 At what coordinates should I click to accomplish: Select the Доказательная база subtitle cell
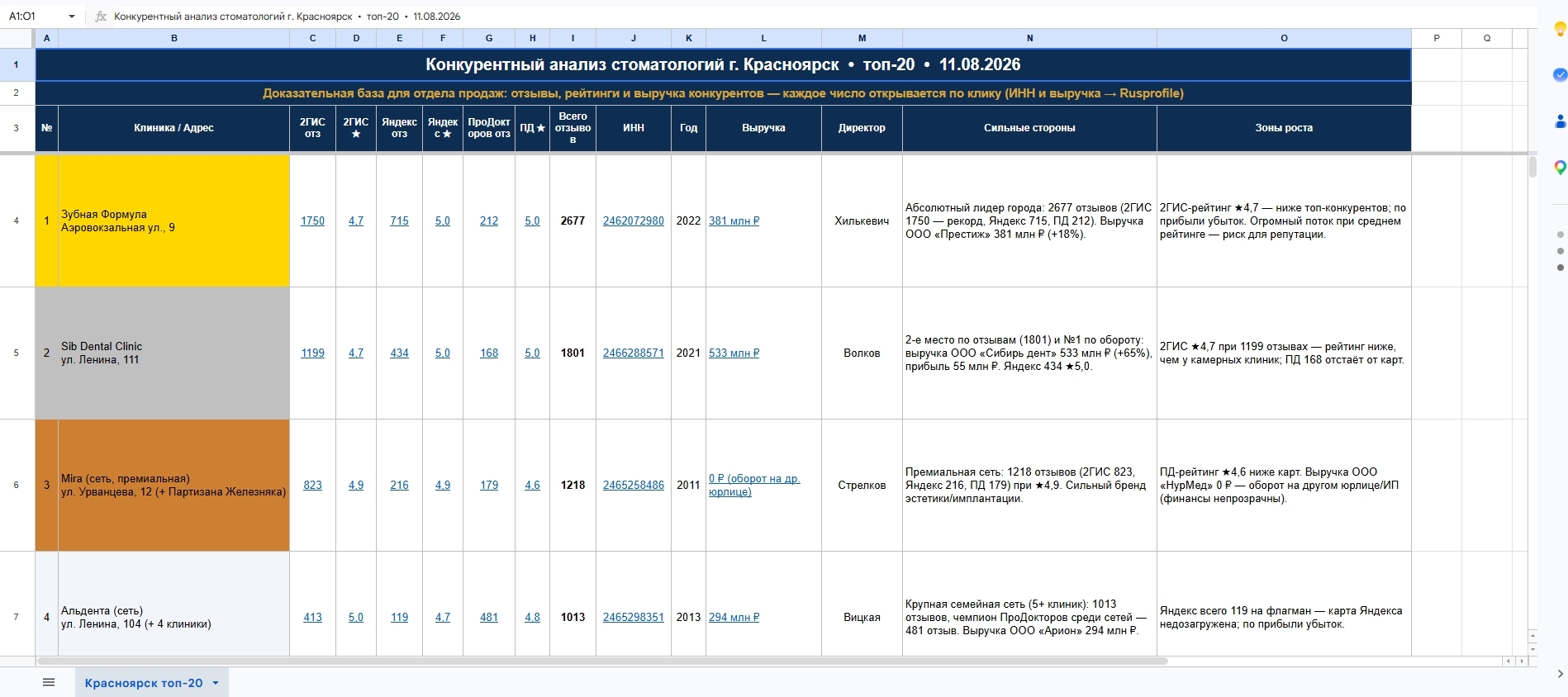click(723, 93)
